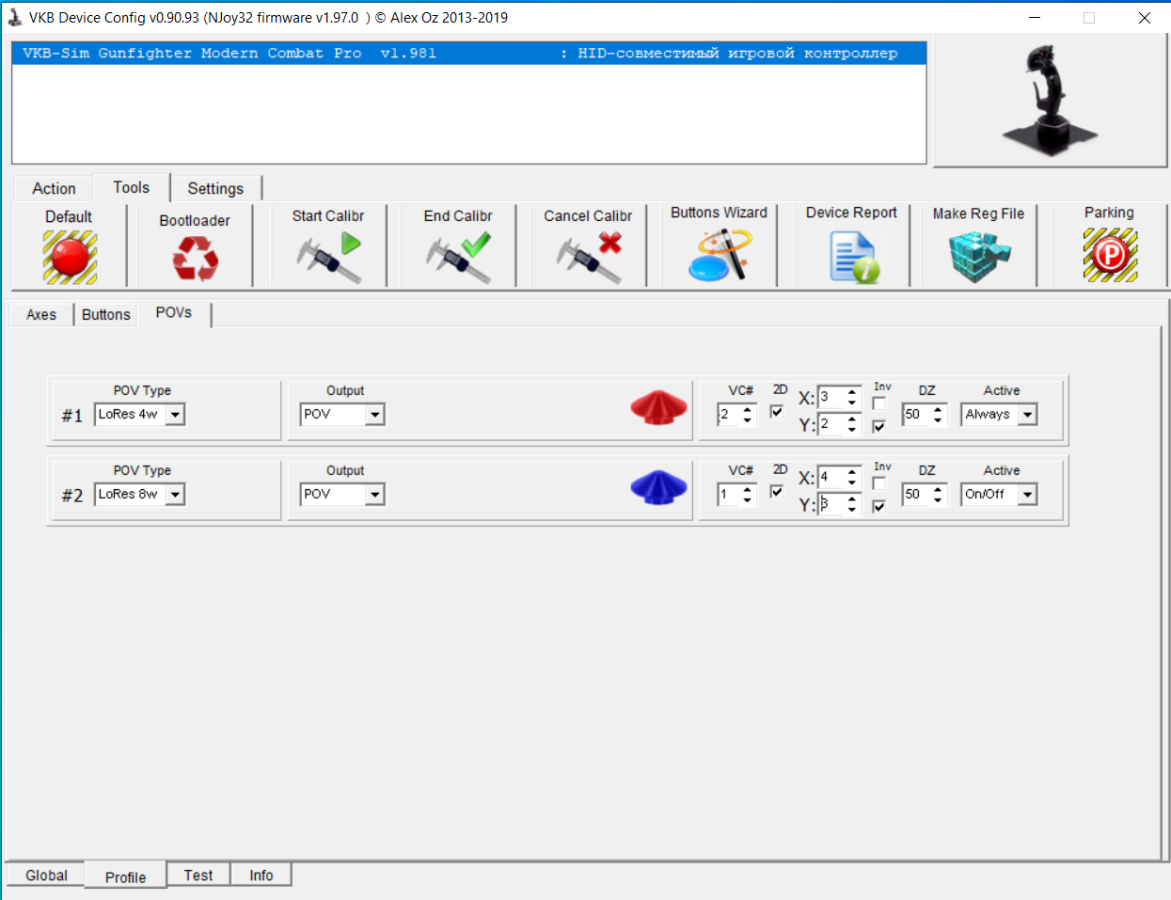Click the Default red button icon
This screenshot has height=900, width=1171.
coord(69,257)
